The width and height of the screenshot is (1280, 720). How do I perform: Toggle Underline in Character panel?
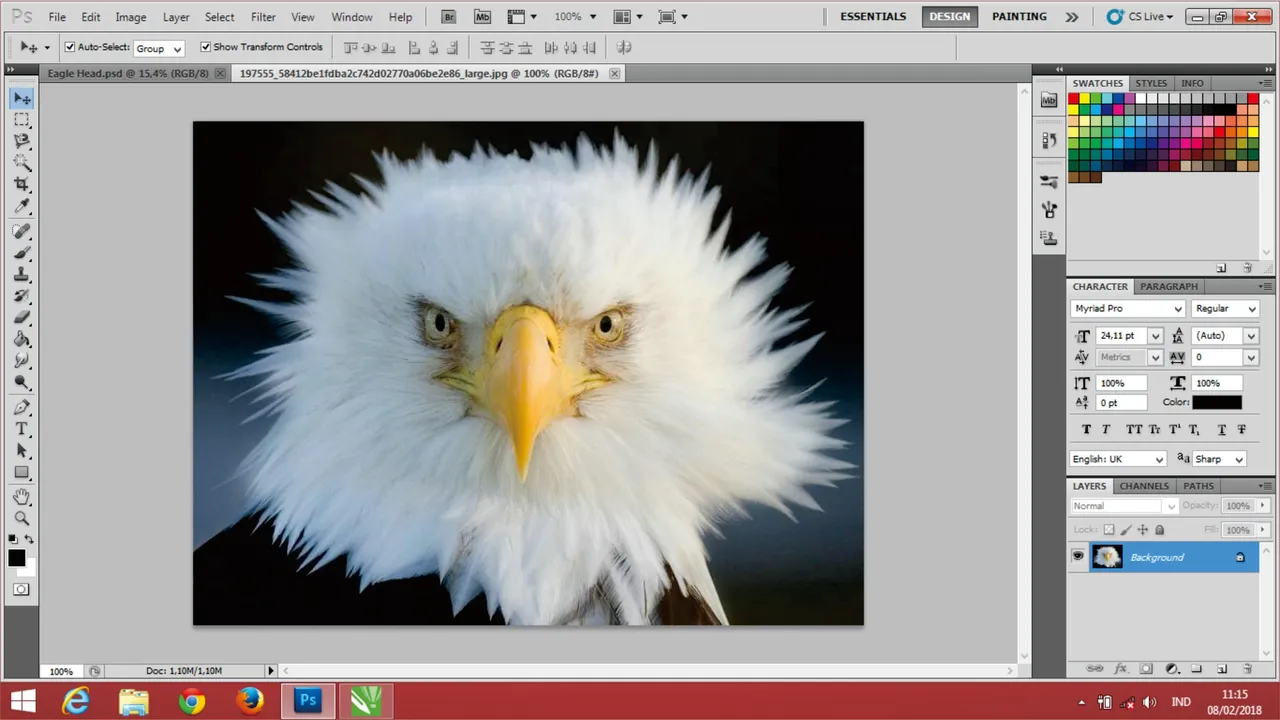point(1221,430)
